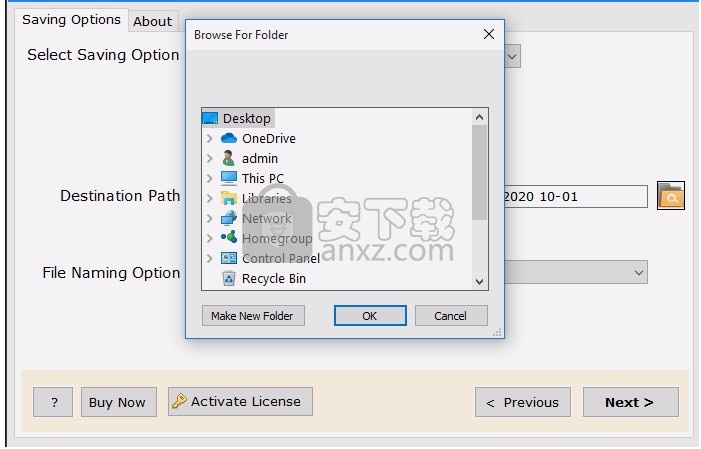Select the admin folder label
Image resolution: width=701 pixels, height=449 pixels.
[260, 158]
